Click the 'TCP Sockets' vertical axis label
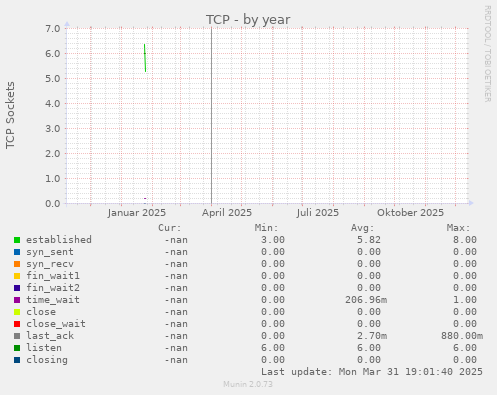The width and height of the screenshot is (497, 395). click(10, 115)
